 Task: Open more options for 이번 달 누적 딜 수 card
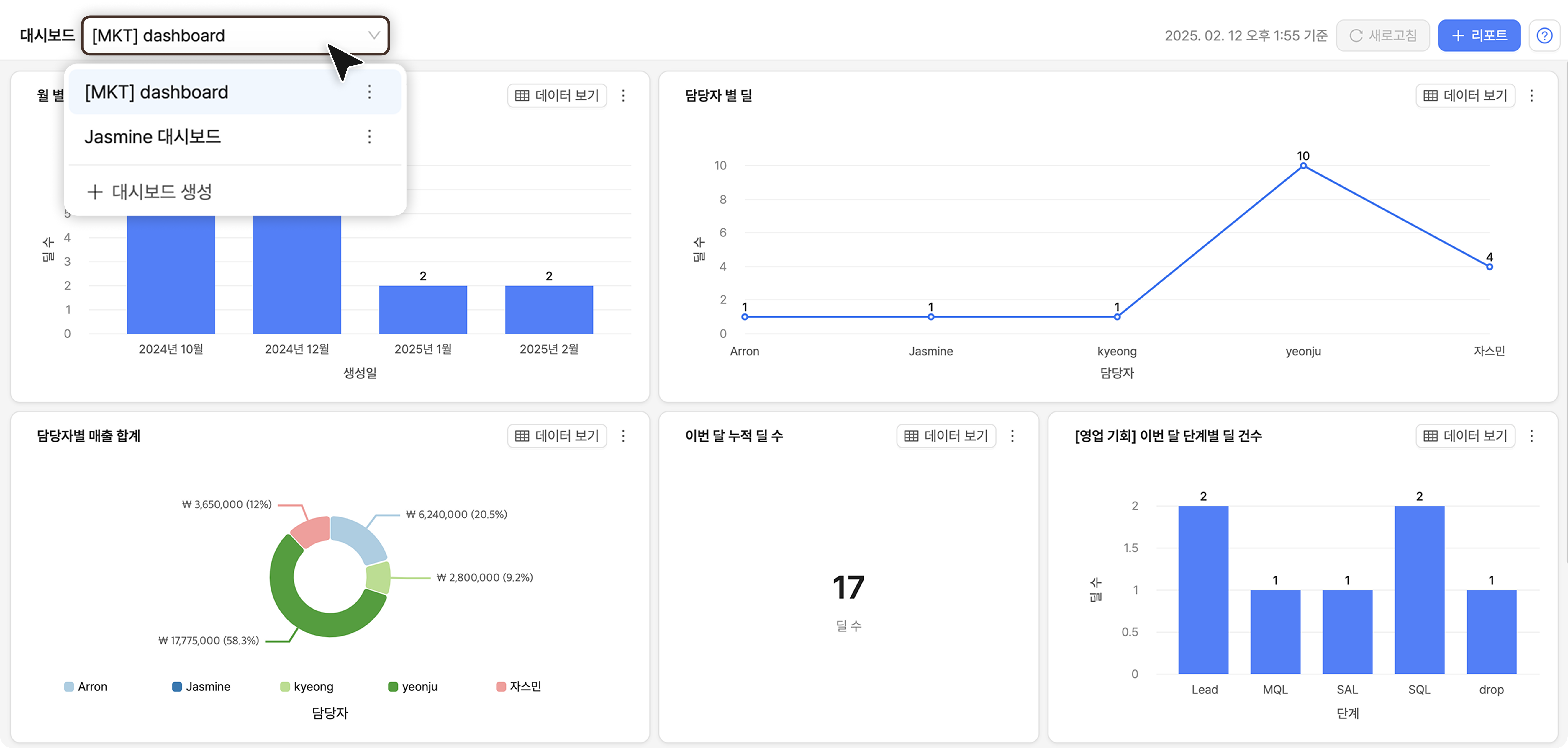click(1012, 435)
